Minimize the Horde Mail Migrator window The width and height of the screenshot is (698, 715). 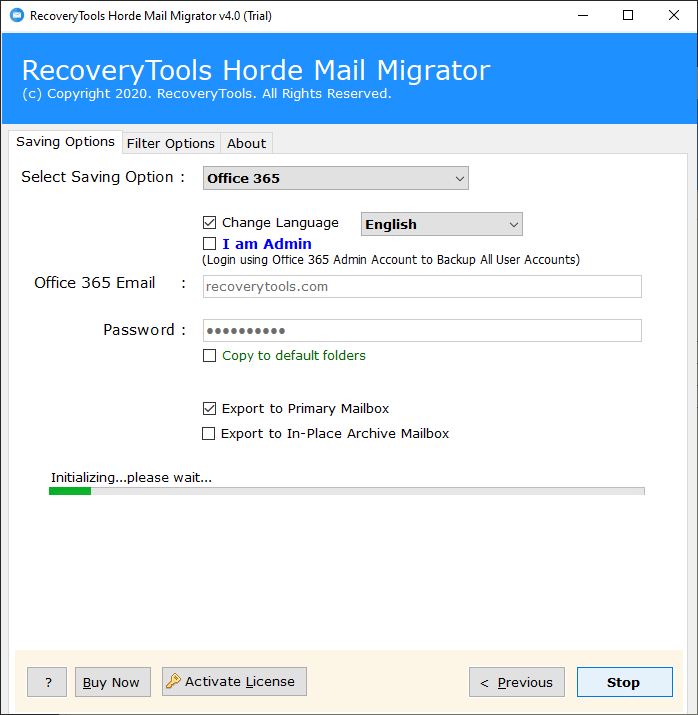583,16
